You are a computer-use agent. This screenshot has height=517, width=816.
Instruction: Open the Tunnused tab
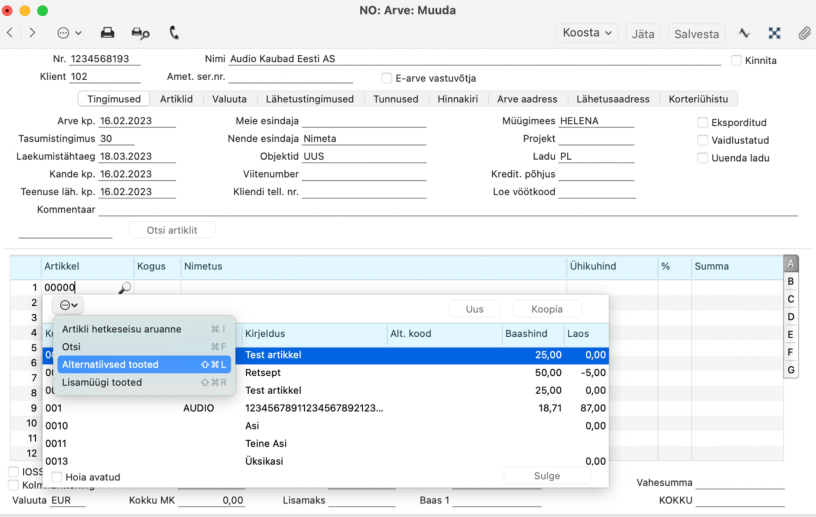coord(396,99)
